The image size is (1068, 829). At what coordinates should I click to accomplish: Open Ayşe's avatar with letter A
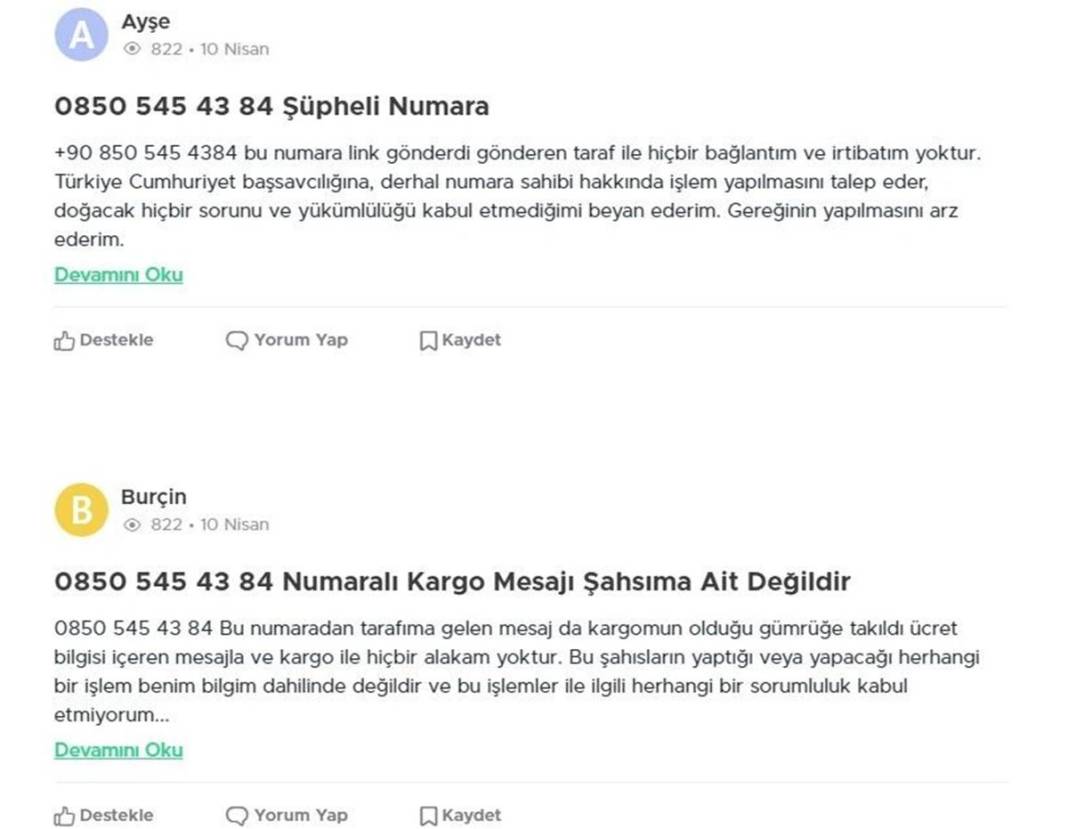[81, 34]
